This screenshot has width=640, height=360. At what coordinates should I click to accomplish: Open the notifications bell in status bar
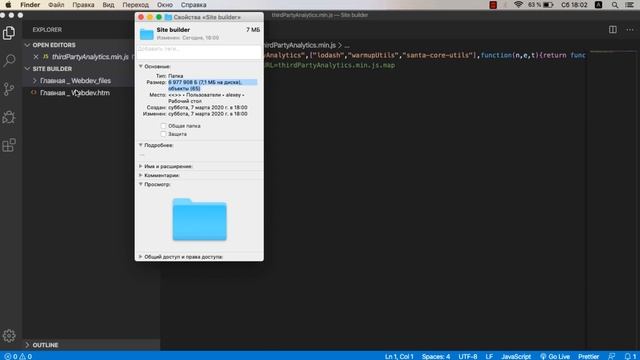630,356
